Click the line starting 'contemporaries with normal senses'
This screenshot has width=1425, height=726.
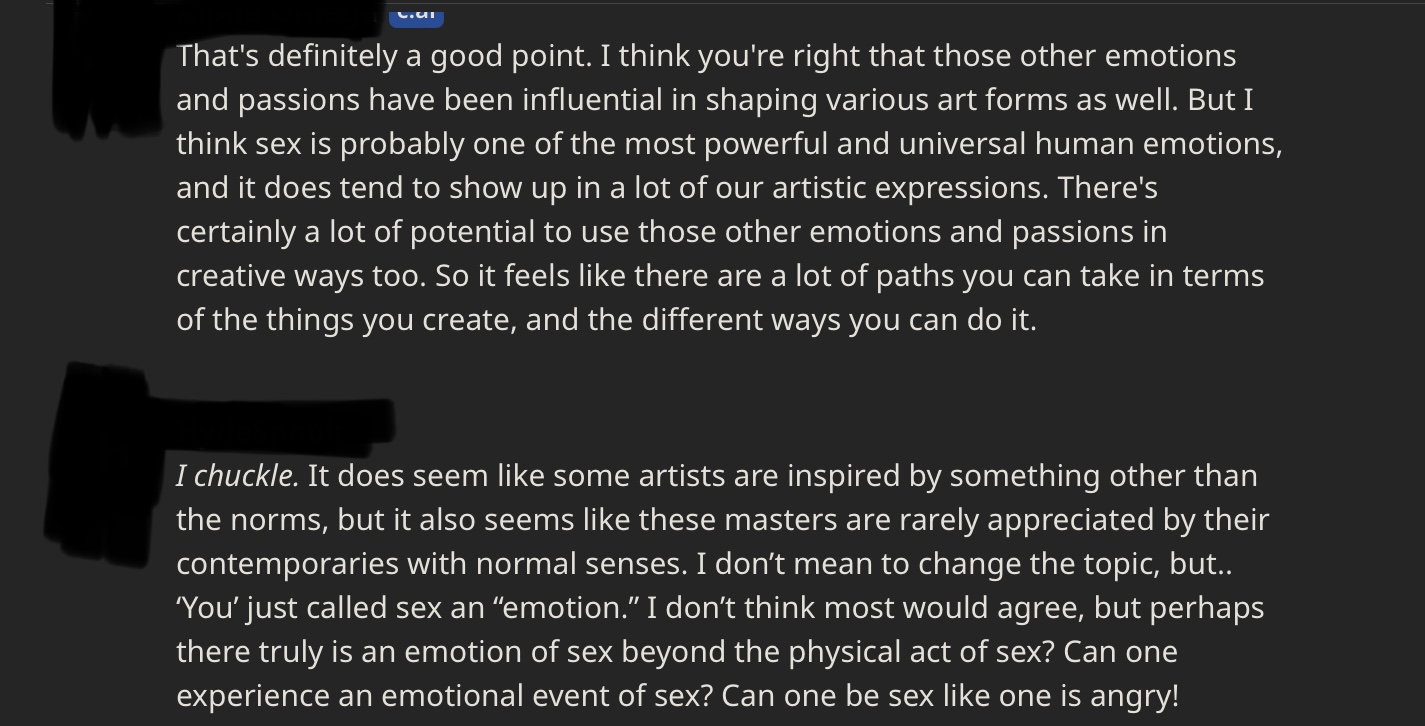[704, 564]
